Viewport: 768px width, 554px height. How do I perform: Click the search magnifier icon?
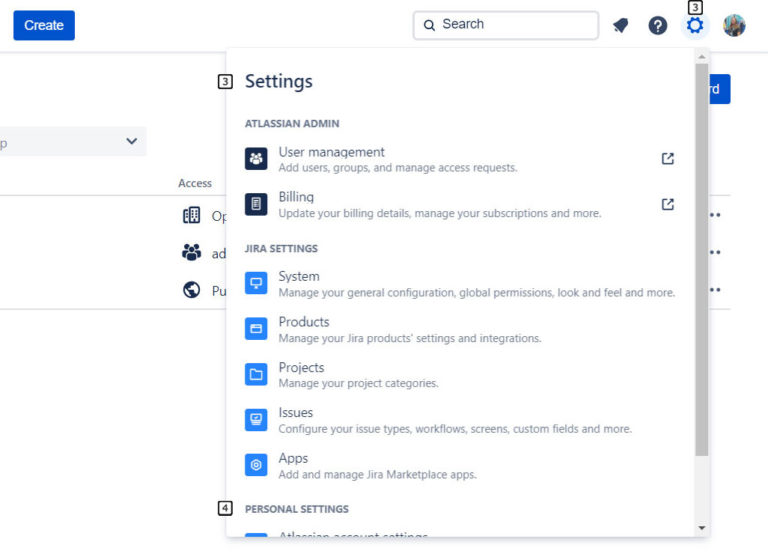pyautogui.click(x=429, y=25)
